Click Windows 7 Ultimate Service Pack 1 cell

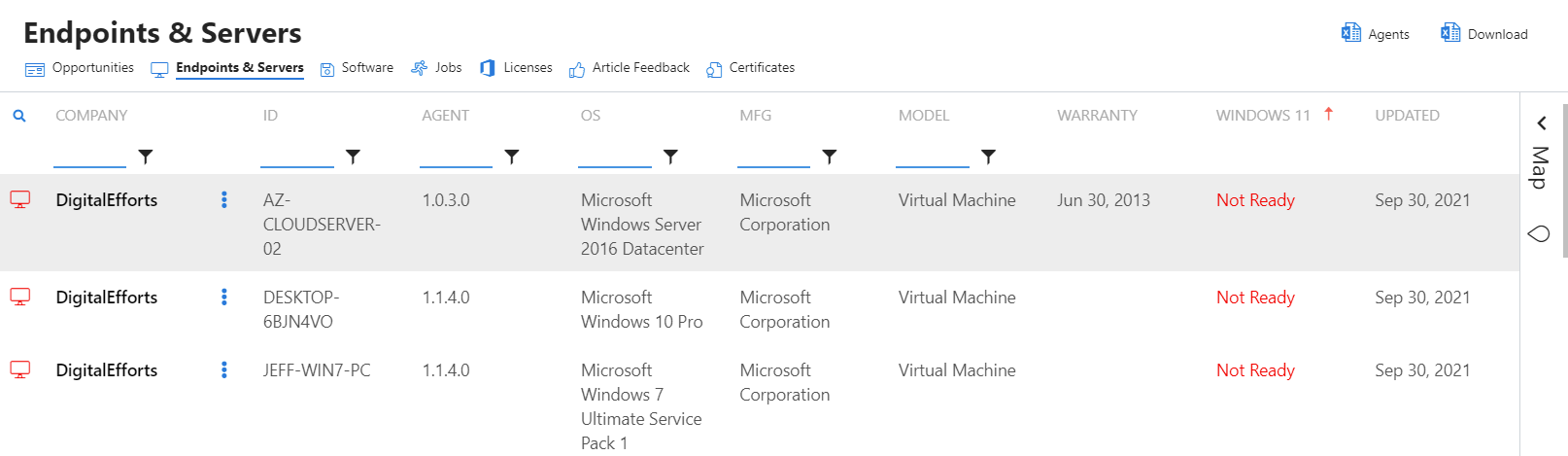[641, 406]
